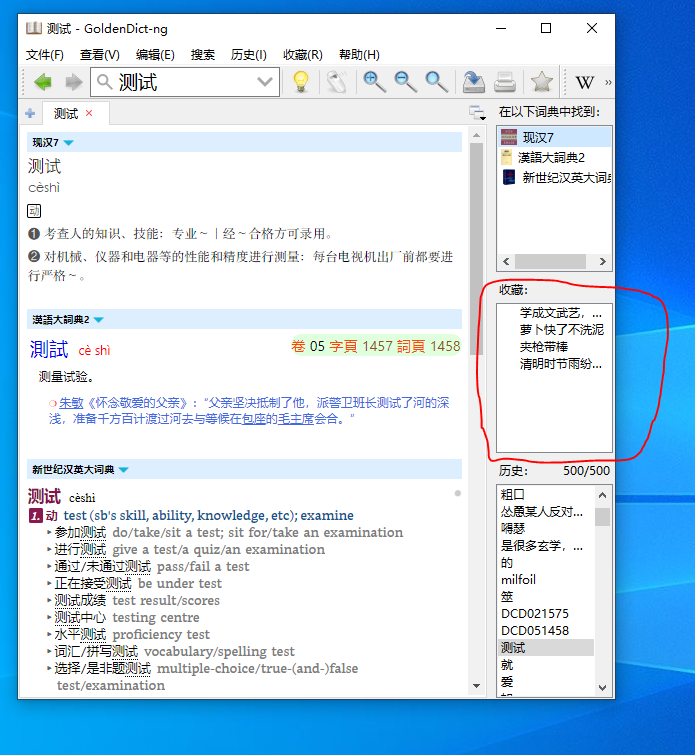Viewport: 695px width, 755px height.
Task: Click the 现汉7 dictionary icon
Action: (x=509, y=137)
